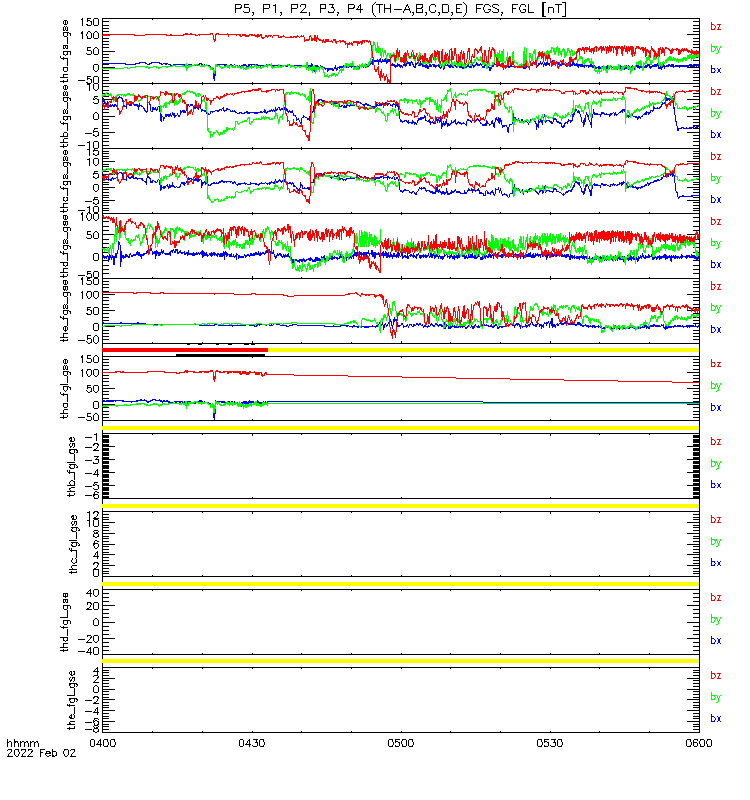This screenshot has width=750, height=800.
Task: Select the thb_fgs_gse axis label
Action: [x=65, y=116]
